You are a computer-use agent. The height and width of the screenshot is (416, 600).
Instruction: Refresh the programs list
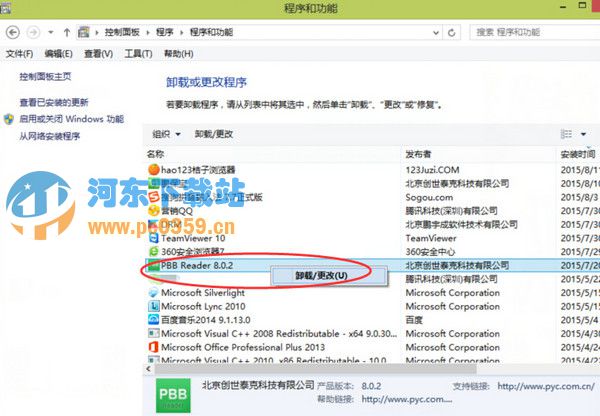pyautogui.click(x=452, y=33)
